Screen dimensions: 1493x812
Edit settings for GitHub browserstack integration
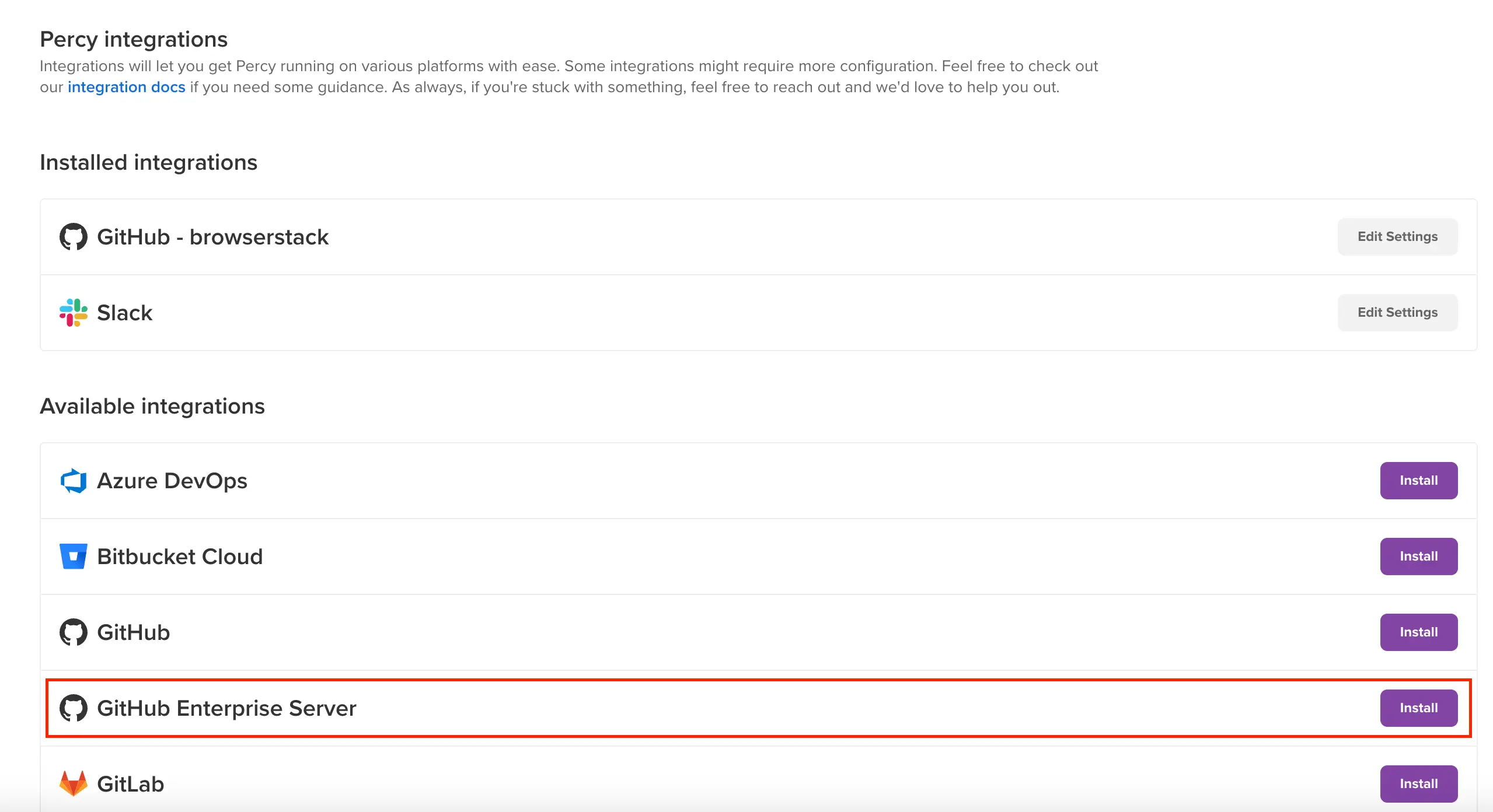[x=1397, y=237]
